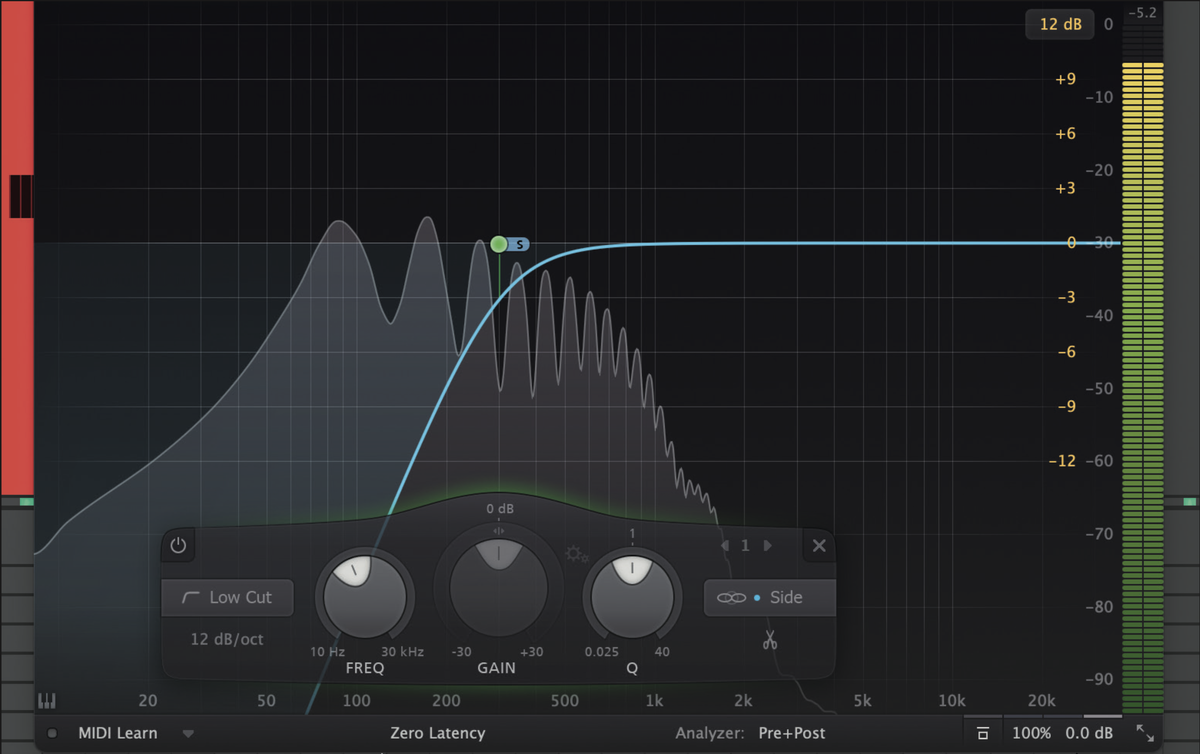Click the gear icon for advanced band settings
Image resolution: width=1200 pixels, height=754 pixels.
[x=576, y=552]
